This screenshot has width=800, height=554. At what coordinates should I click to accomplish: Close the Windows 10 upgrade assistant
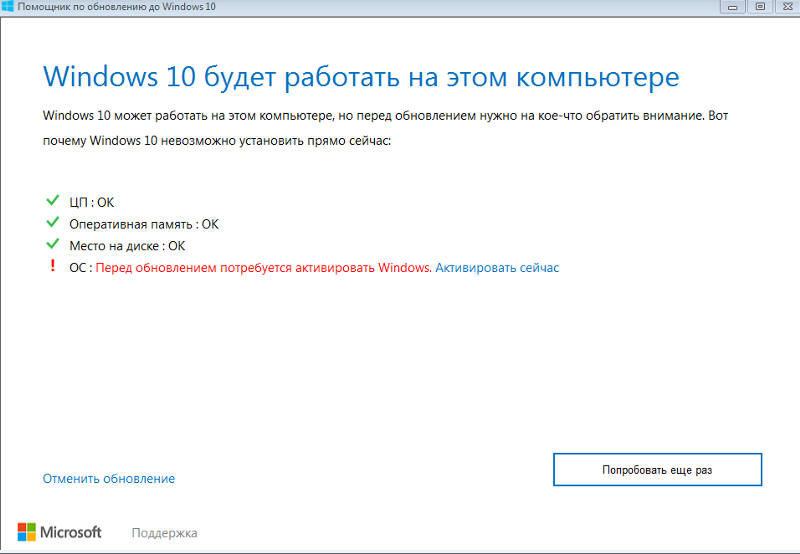786,6
